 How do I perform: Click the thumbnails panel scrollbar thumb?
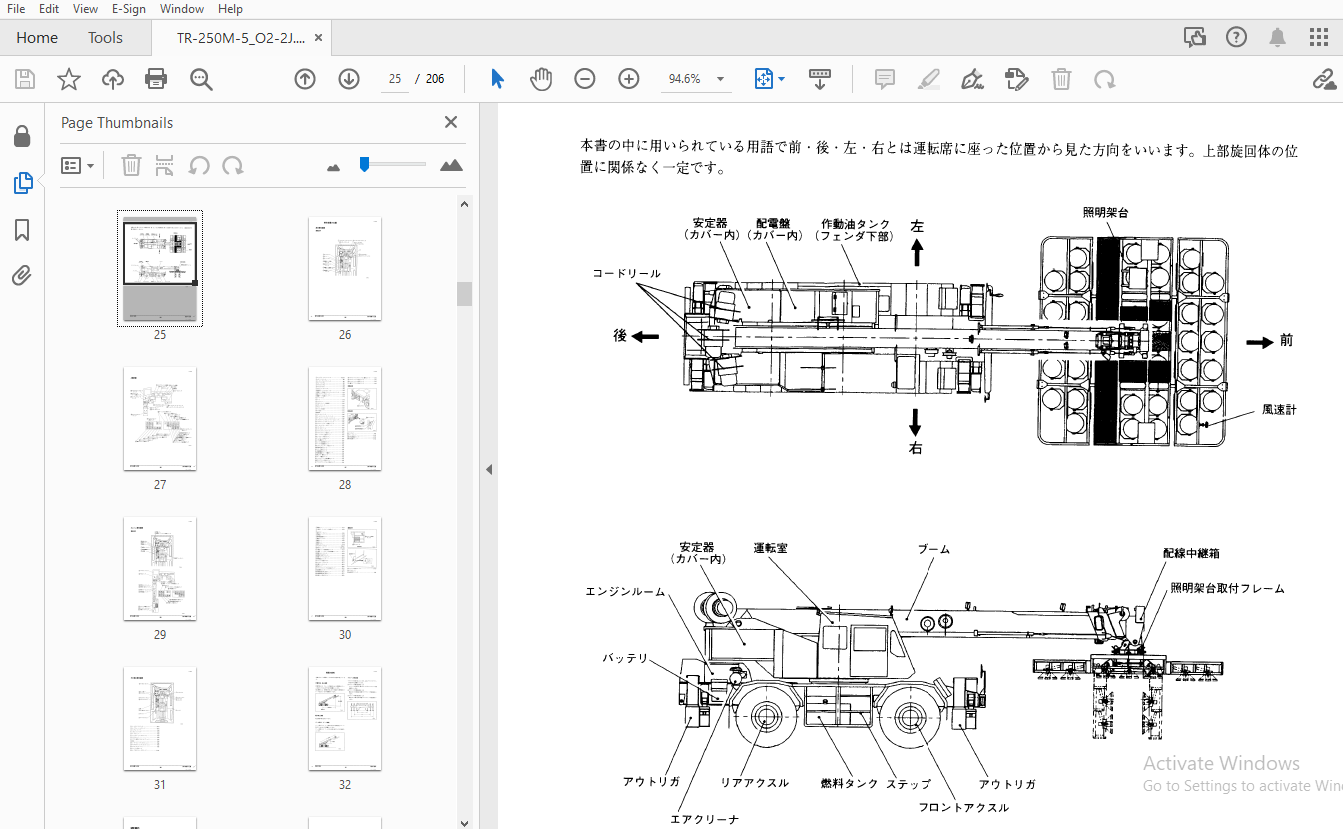(464, 294)
